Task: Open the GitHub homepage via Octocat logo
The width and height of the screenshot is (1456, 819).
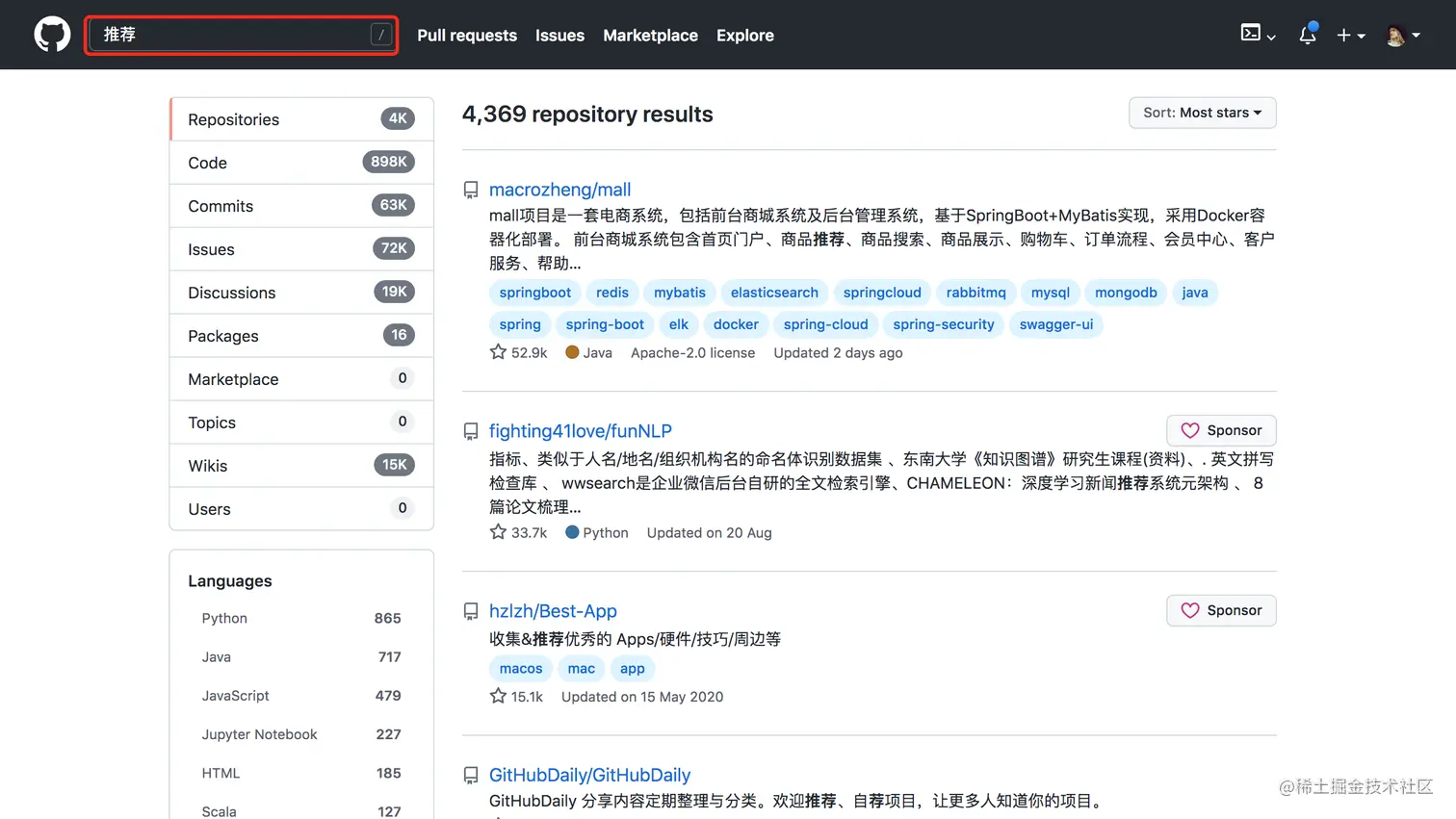Action: coord(52,35)
